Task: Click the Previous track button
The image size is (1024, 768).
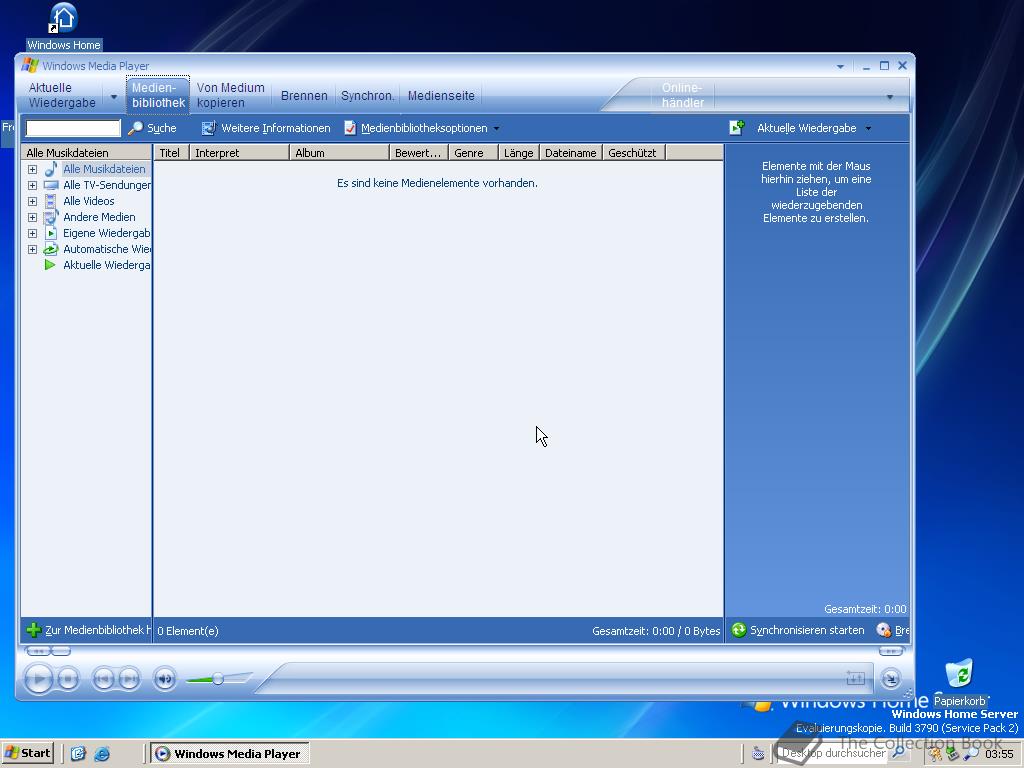Action: tap(103, 679)
